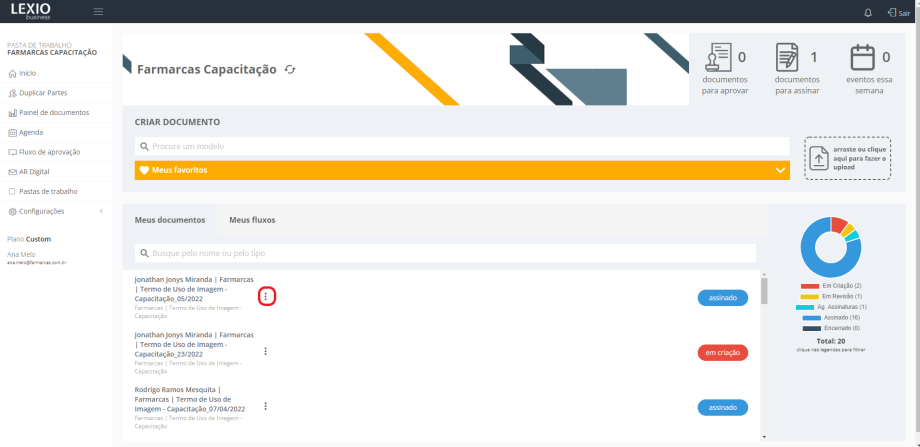
Task: Click the Sair logout button
Action: pyautogui.click(x=897, y=12)
